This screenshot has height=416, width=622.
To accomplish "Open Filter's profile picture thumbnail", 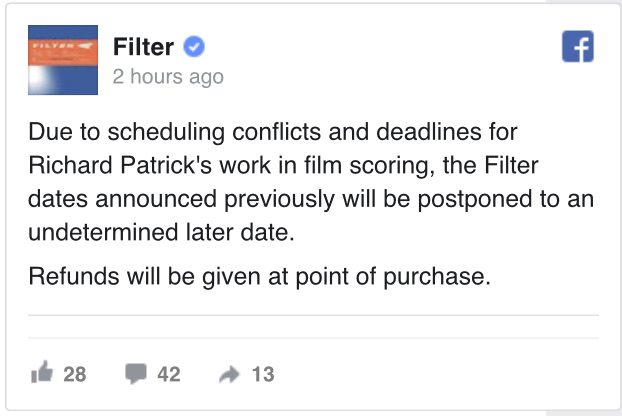I will (x=63, y=60).
